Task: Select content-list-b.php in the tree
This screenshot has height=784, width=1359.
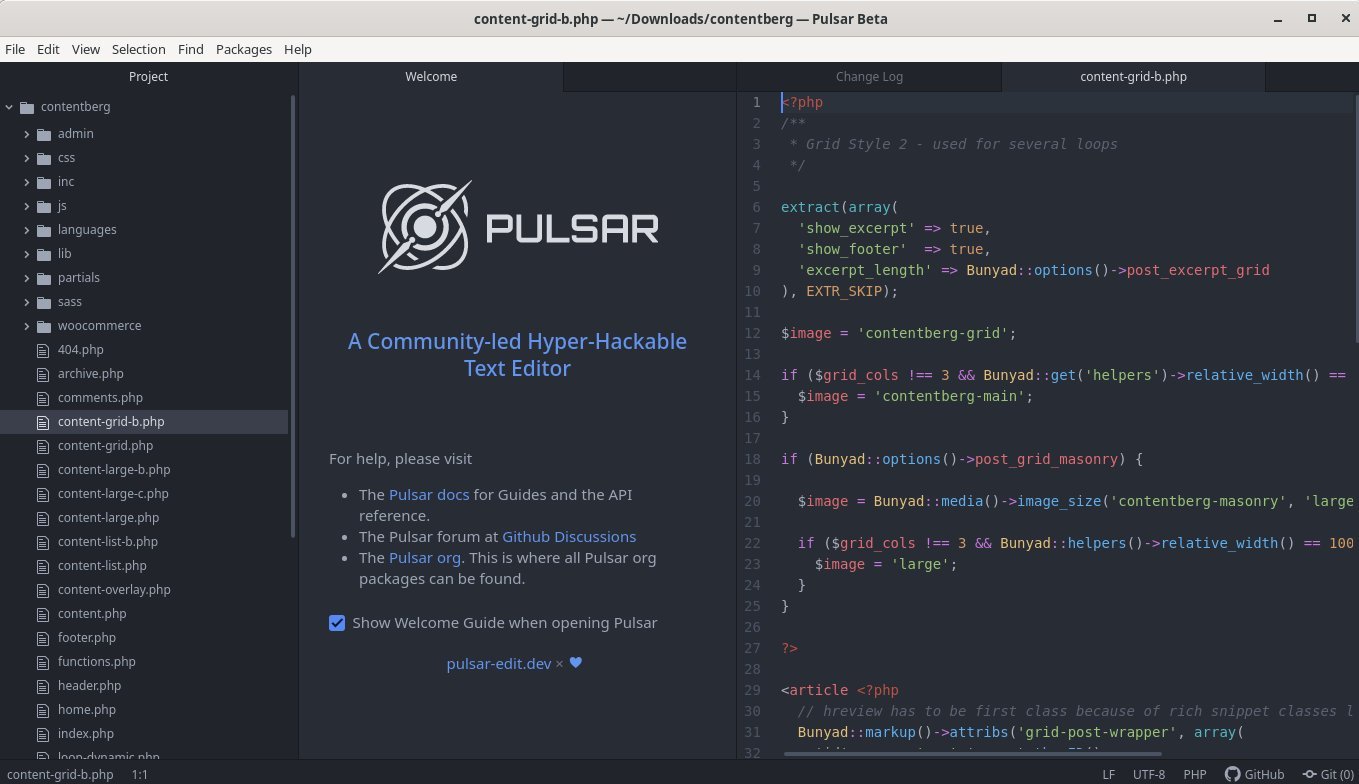Action: click(108, 542)
